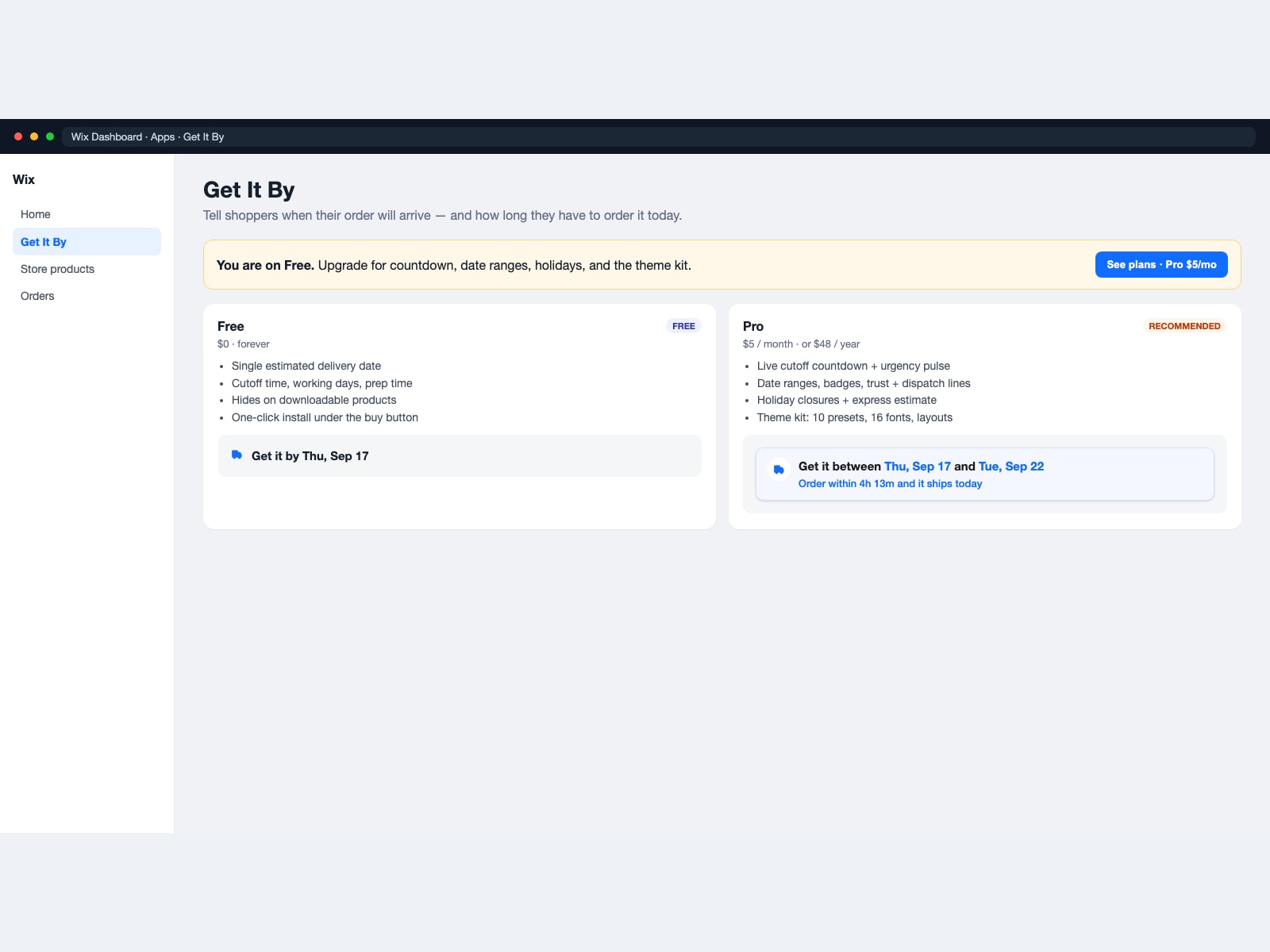Click See plans · Pro $5/mo button
1270x952 pixels.
[x=1161, y=265]
